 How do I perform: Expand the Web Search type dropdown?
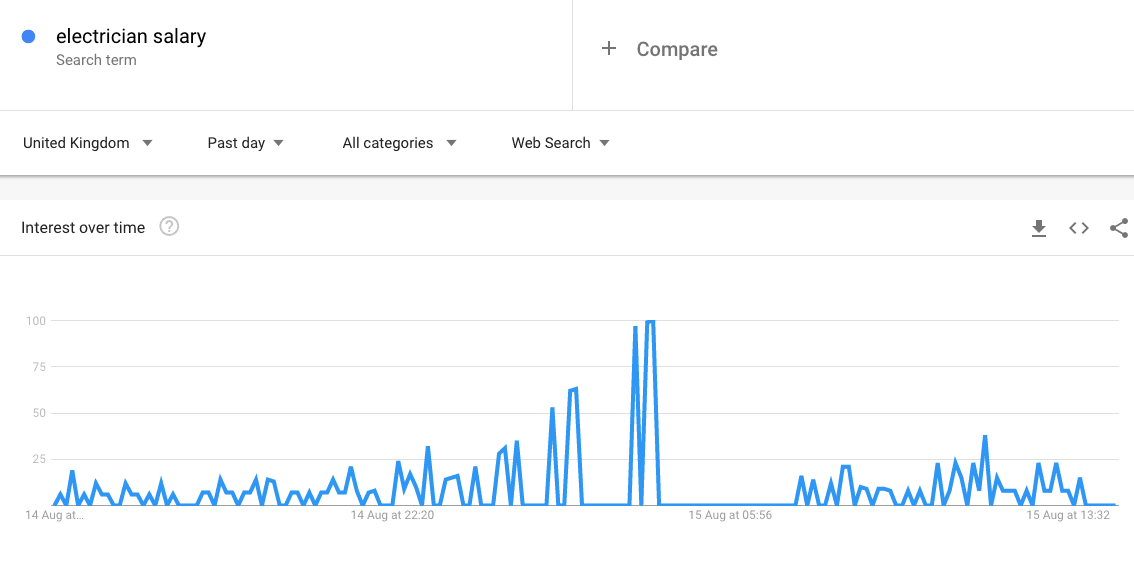[x=560, y=143]
